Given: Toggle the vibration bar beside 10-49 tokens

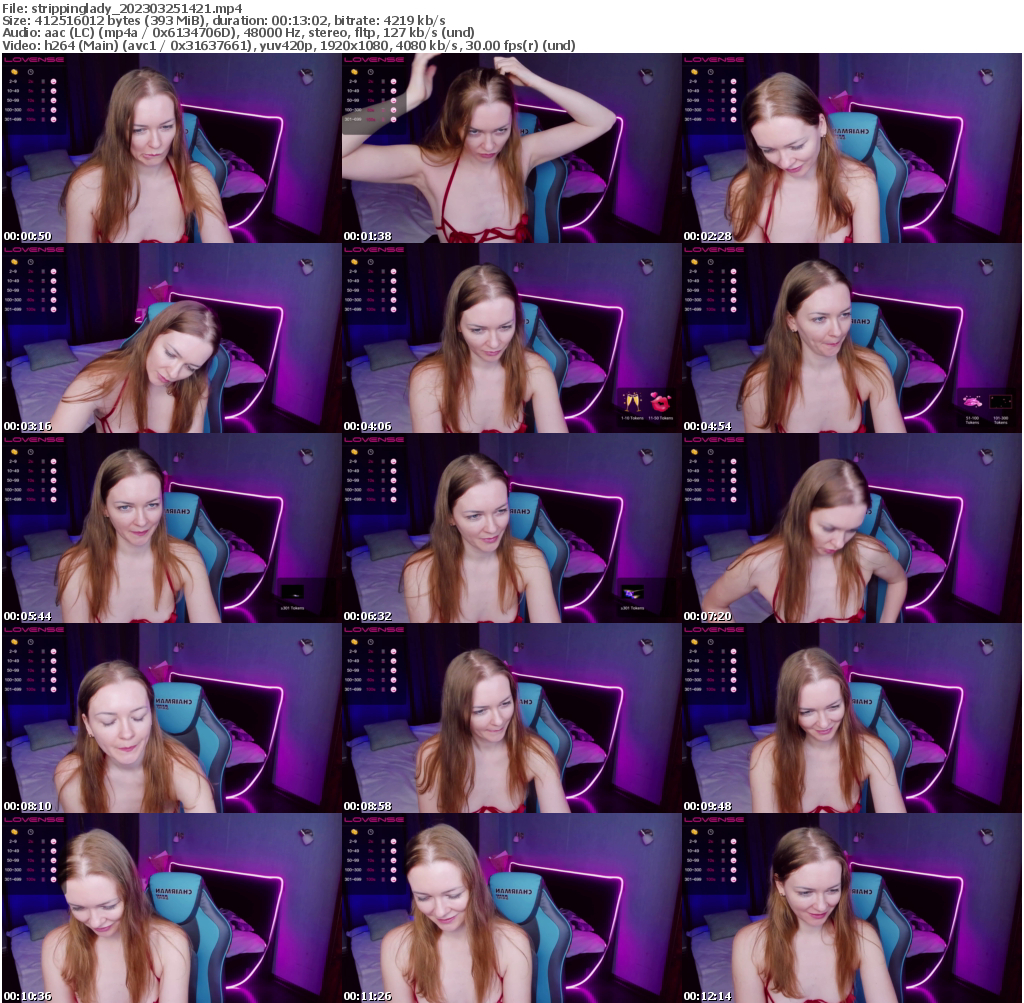Looking at the screenshot, I should tap(43, 91).
